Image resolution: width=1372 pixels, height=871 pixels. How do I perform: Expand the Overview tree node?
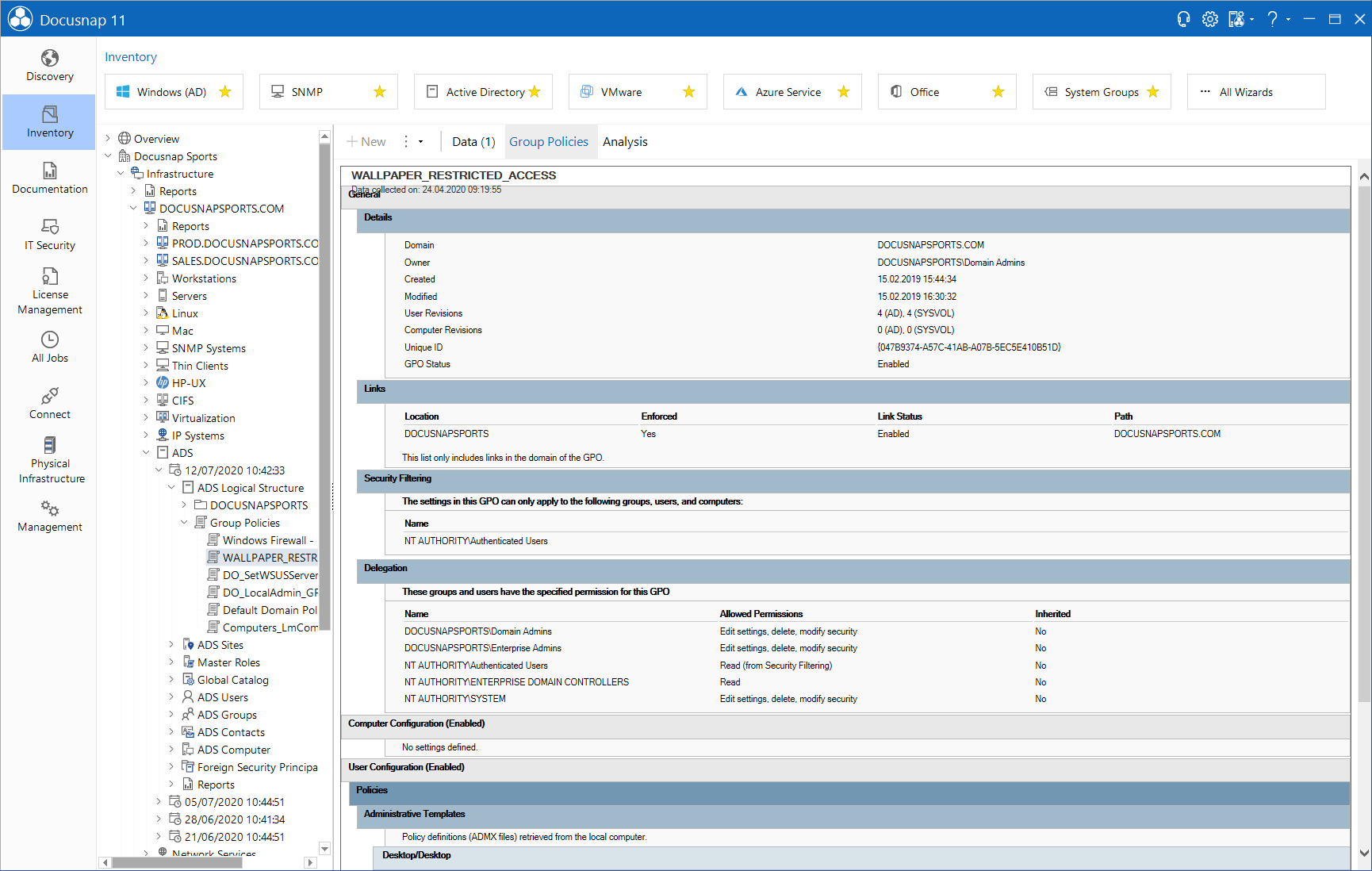(109, 139)
